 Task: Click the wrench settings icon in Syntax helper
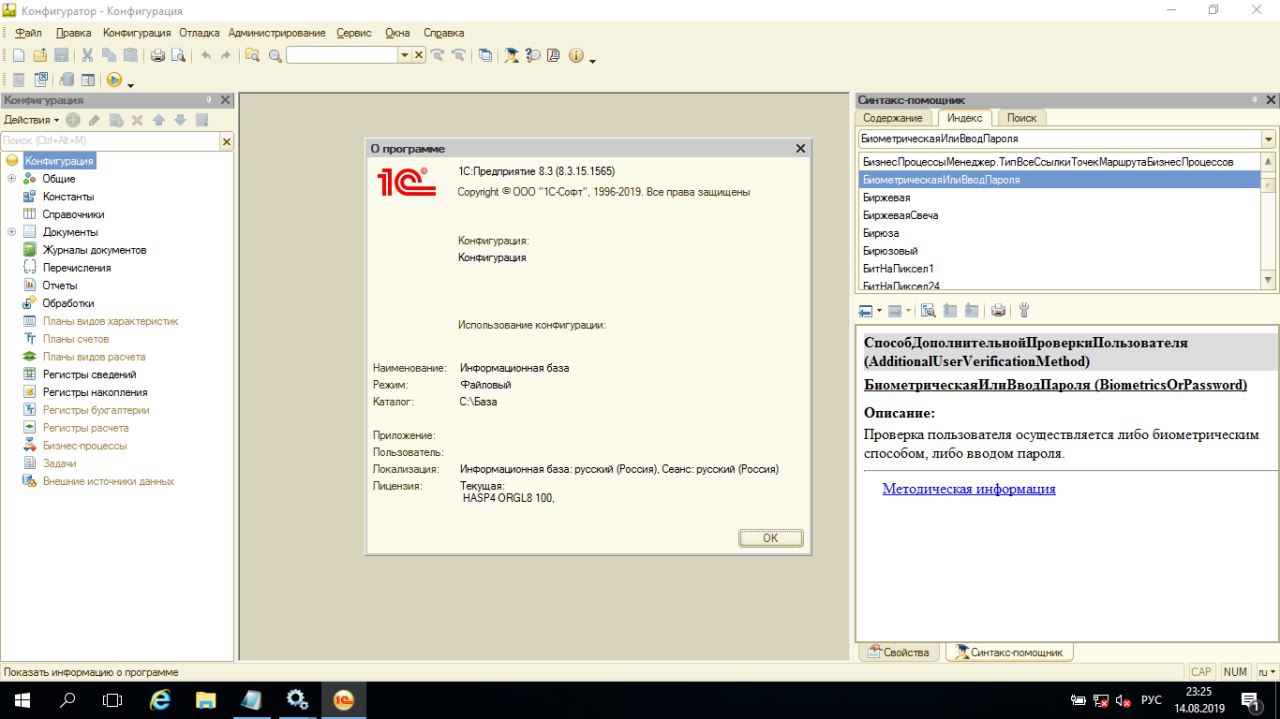(1024, 311)
